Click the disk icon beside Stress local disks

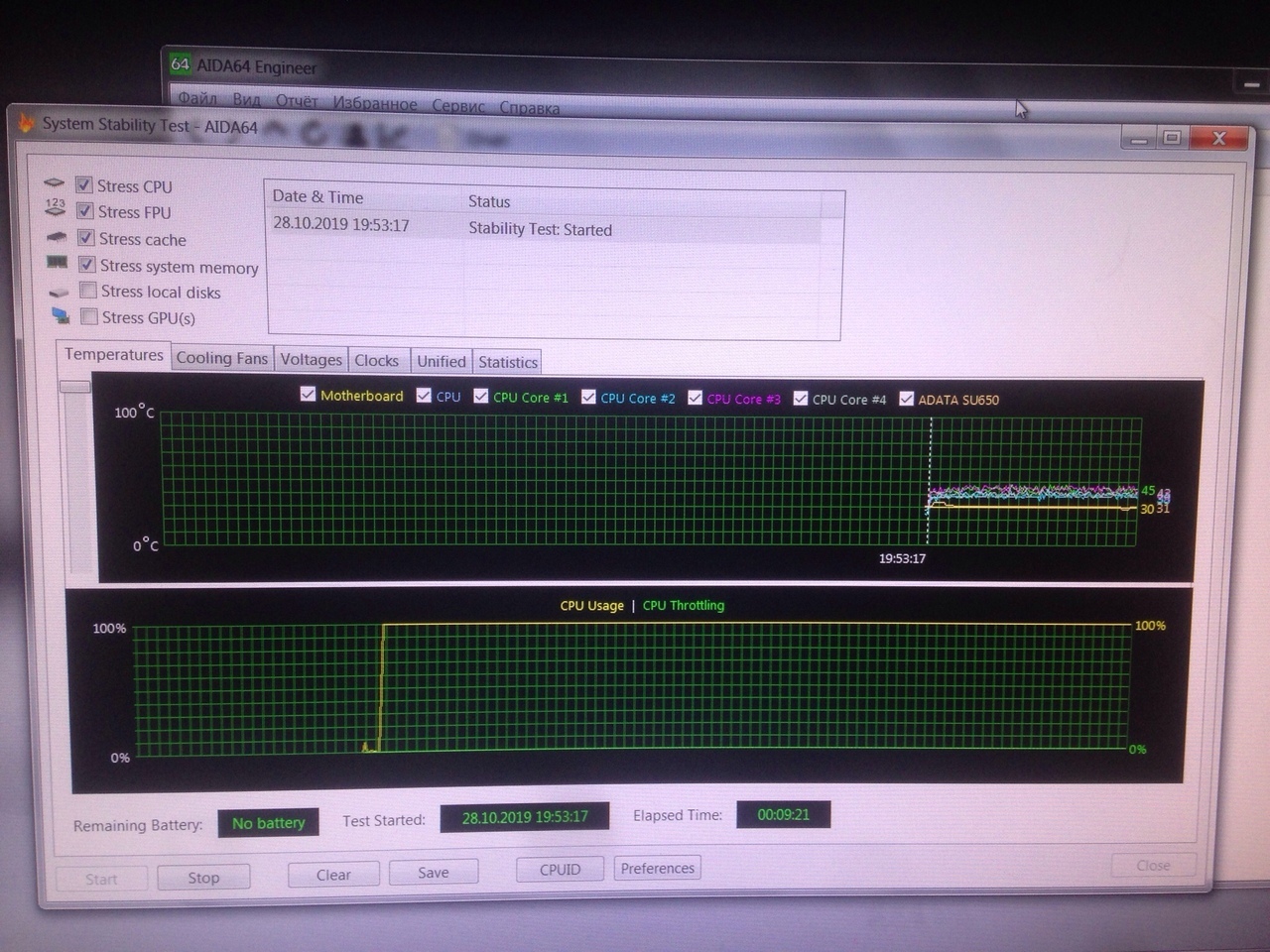pyautogui.click(x=60, y=293)
